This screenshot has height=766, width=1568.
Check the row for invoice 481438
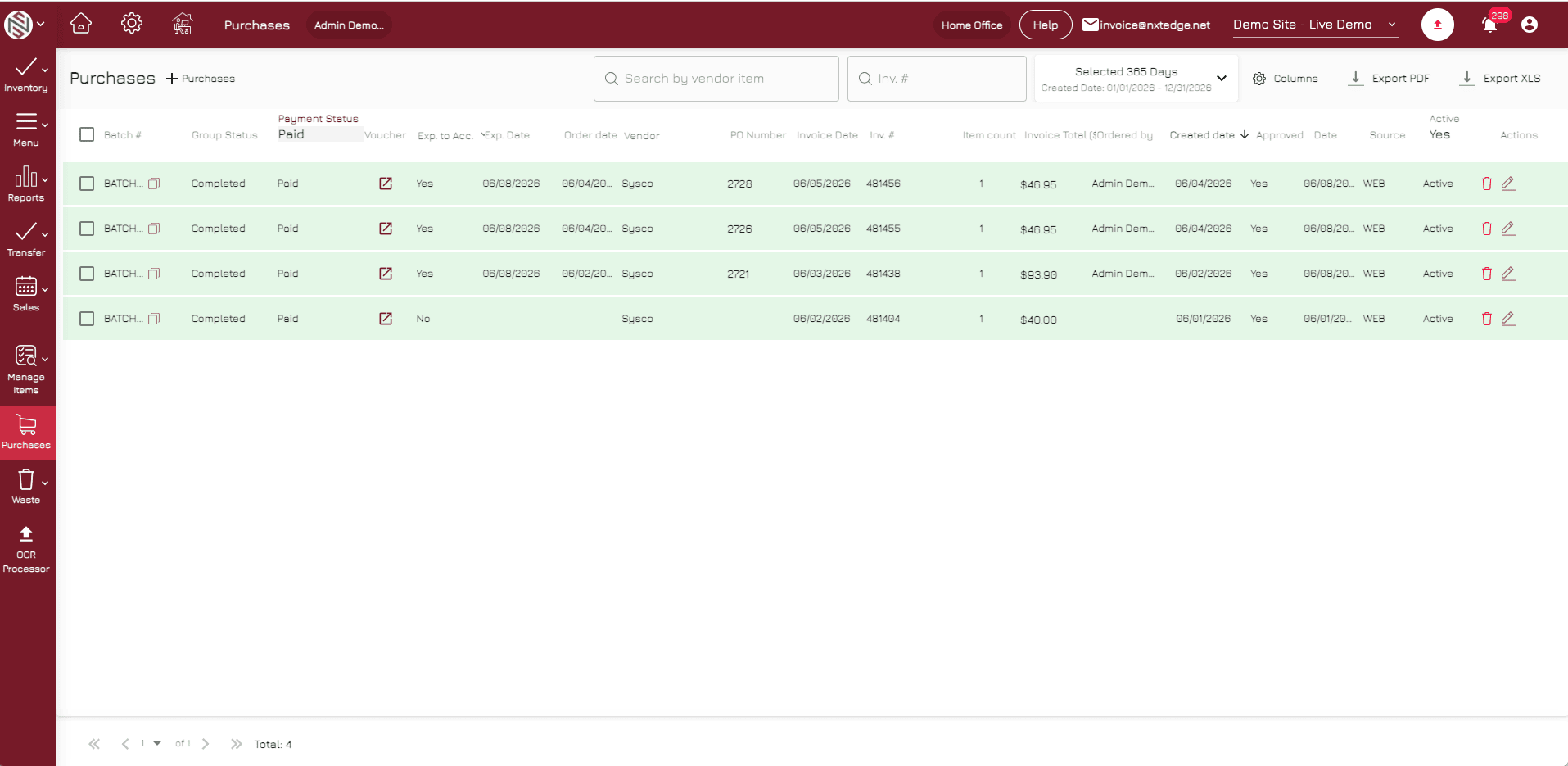[87, 274]
